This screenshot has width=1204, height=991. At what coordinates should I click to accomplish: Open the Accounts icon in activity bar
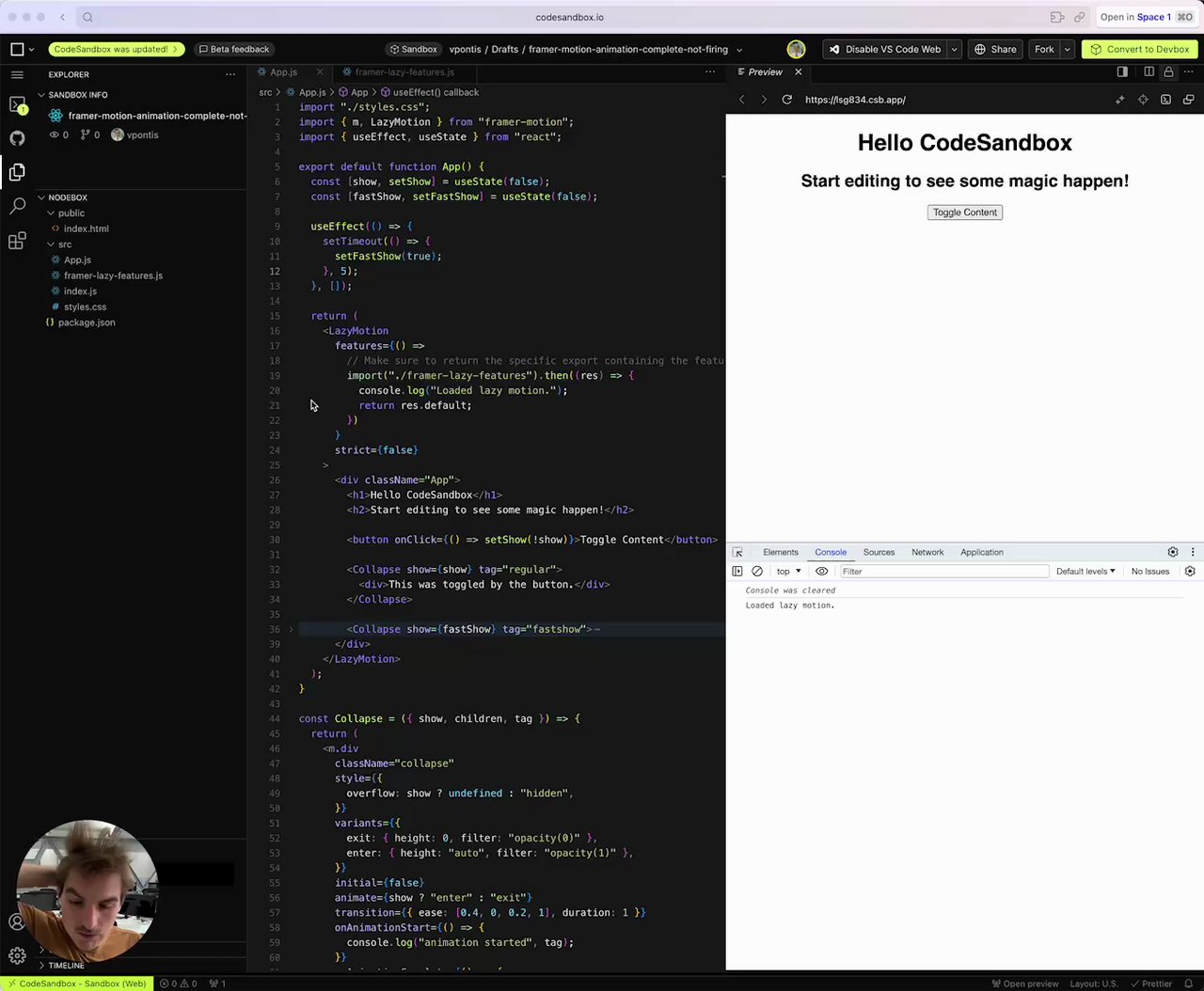pos(17,922)
